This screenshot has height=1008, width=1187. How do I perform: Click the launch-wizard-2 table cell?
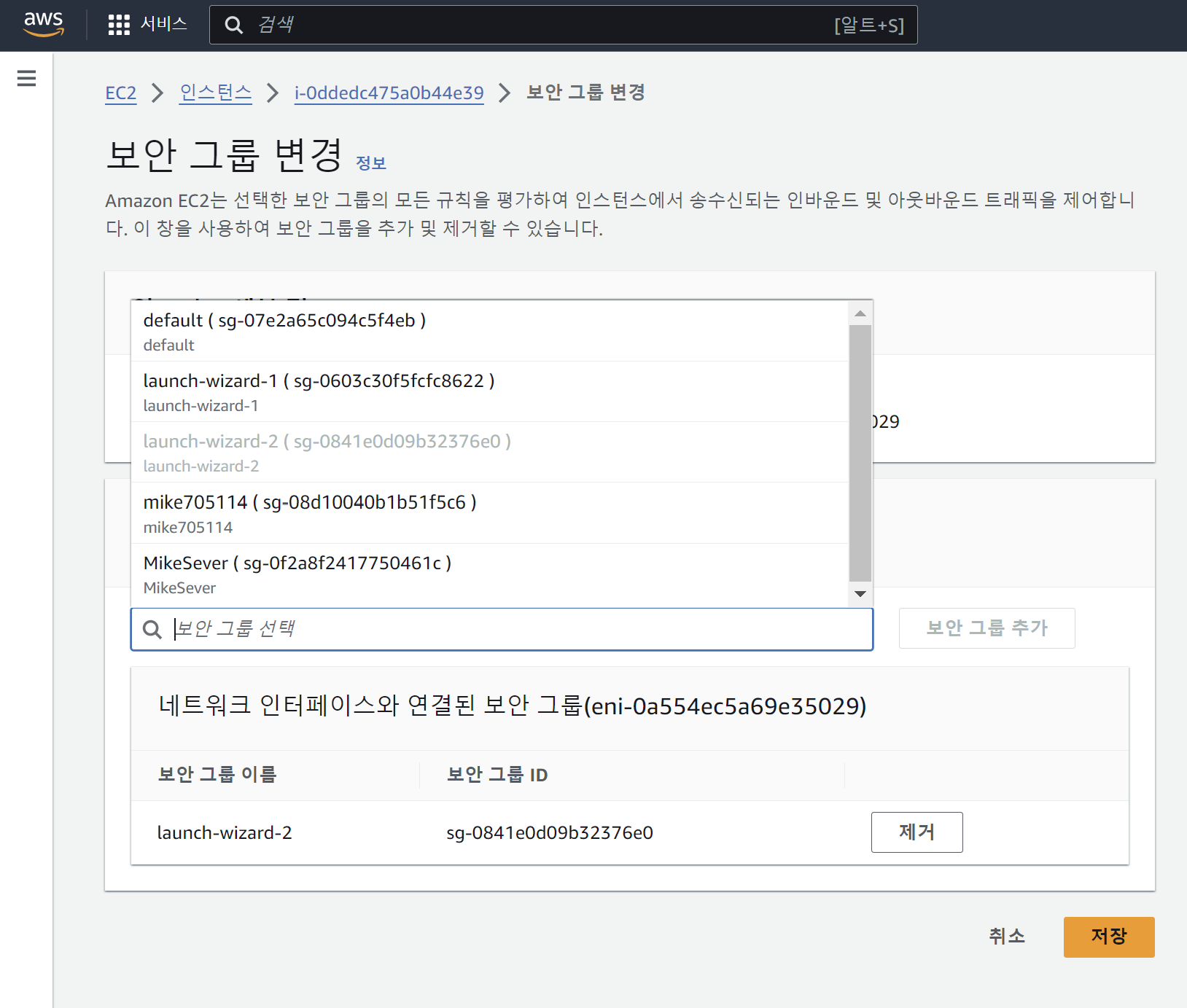pyautogui.click(x=225, y=833)
